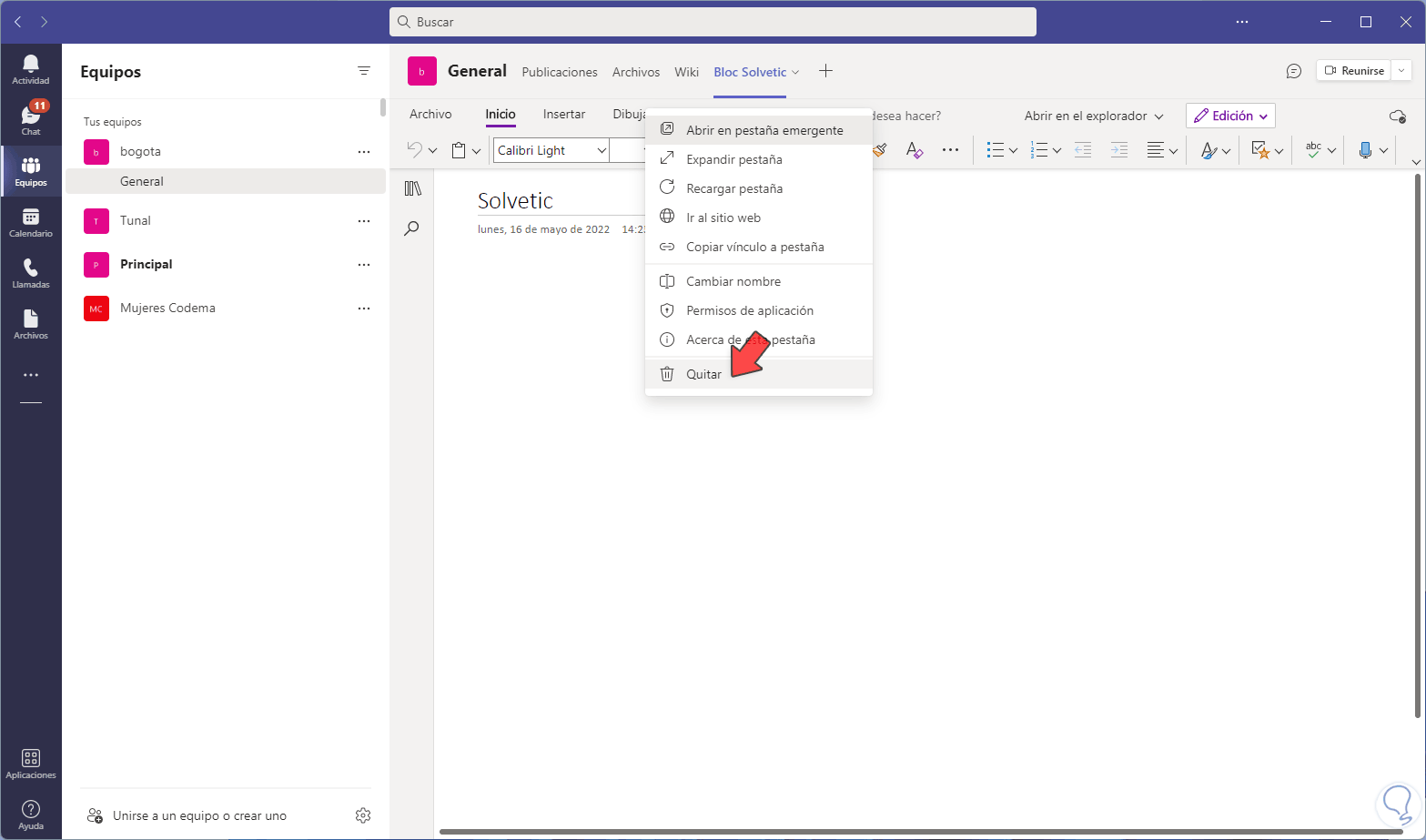Click the filter teams icon
This screenshot has height=840, width=1426.
(x=364, y=71)
